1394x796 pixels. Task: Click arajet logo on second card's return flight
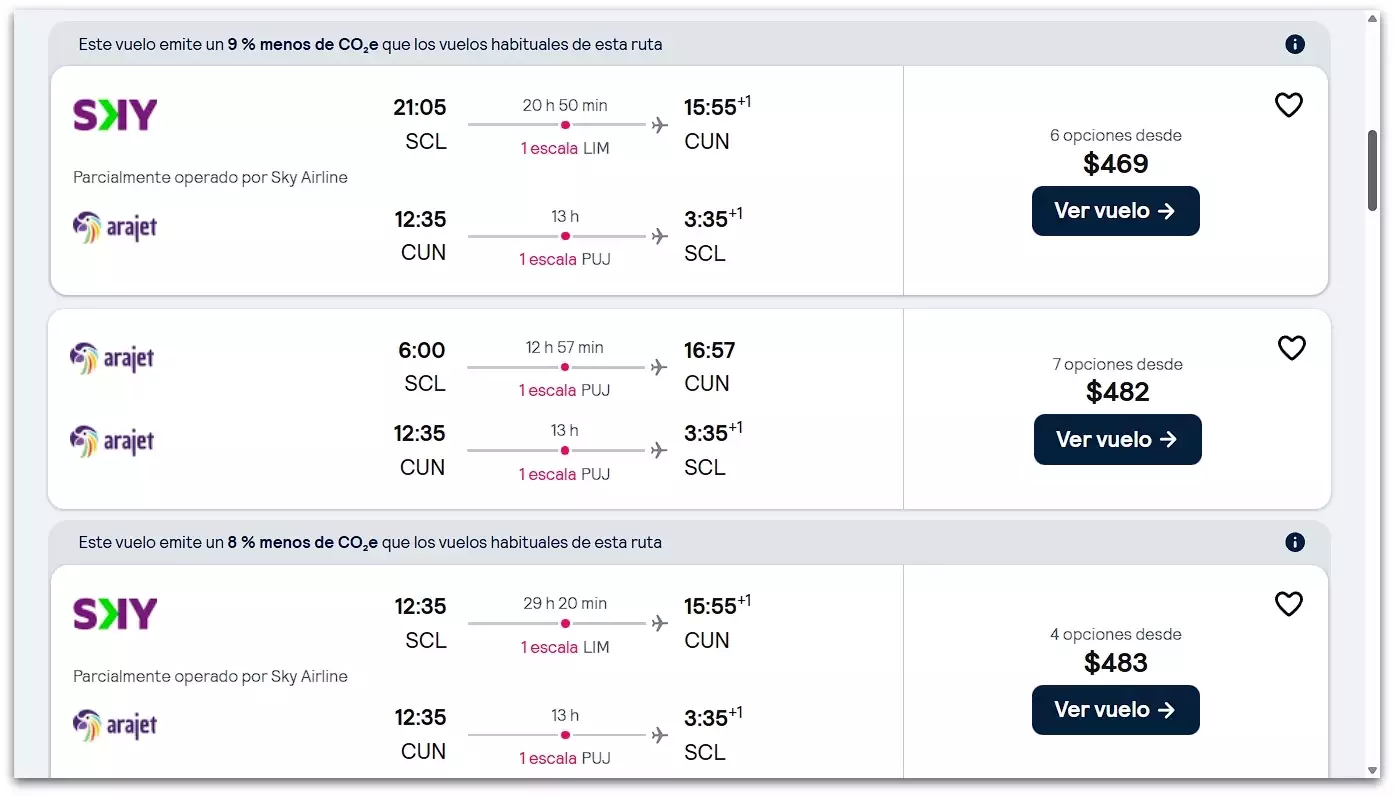[x=112, y=441]
